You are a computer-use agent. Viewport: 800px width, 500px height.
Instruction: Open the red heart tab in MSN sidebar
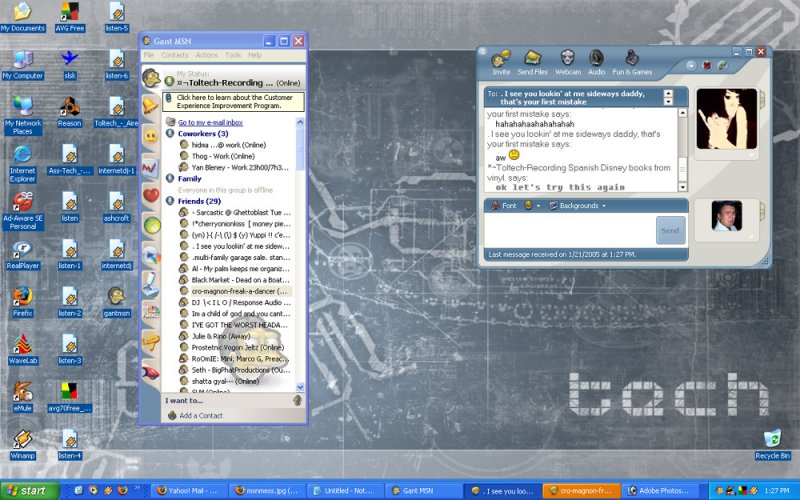(151, 195)
